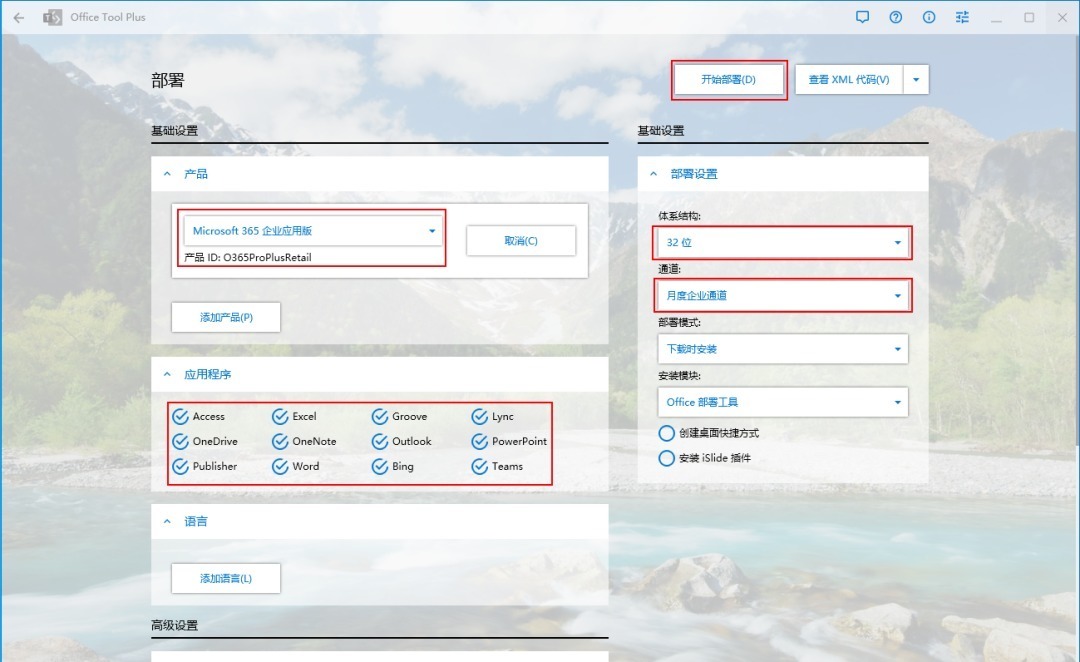Open the help question mark icon
The width and height of the screenshot is (1080, 662).
(896, 17)
